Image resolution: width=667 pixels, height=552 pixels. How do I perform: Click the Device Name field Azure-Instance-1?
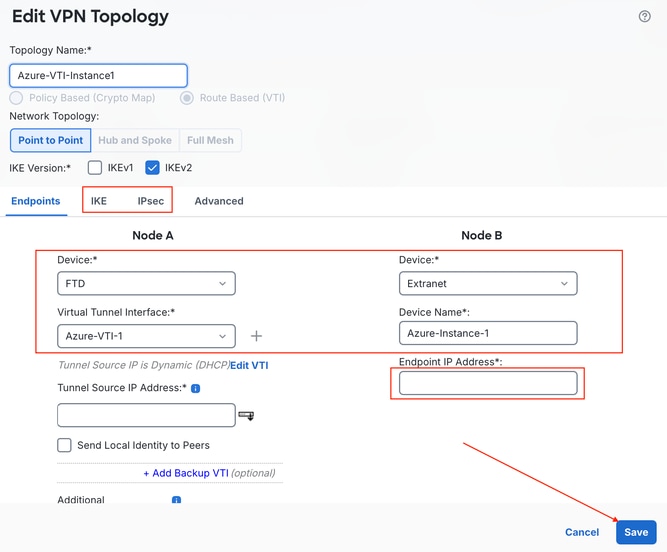[x=488, y=333]
